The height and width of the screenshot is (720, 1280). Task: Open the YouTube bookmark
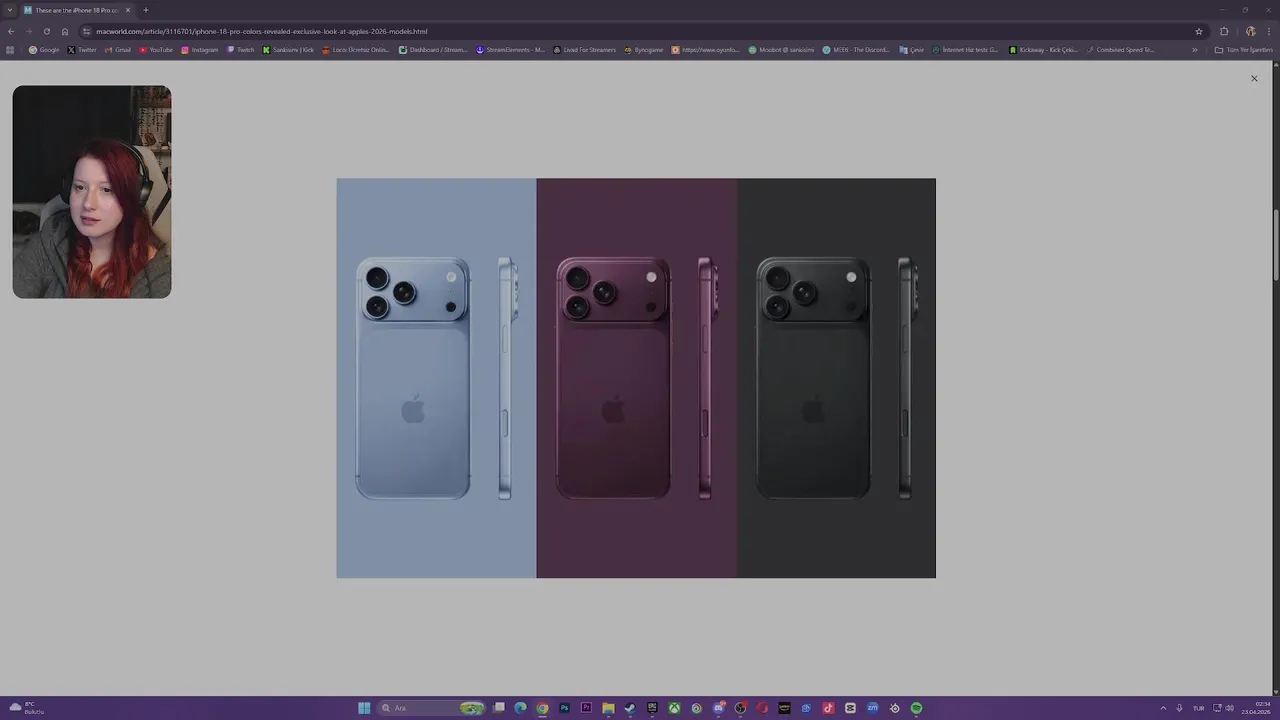pyautogui.click(x=156, y=49)
